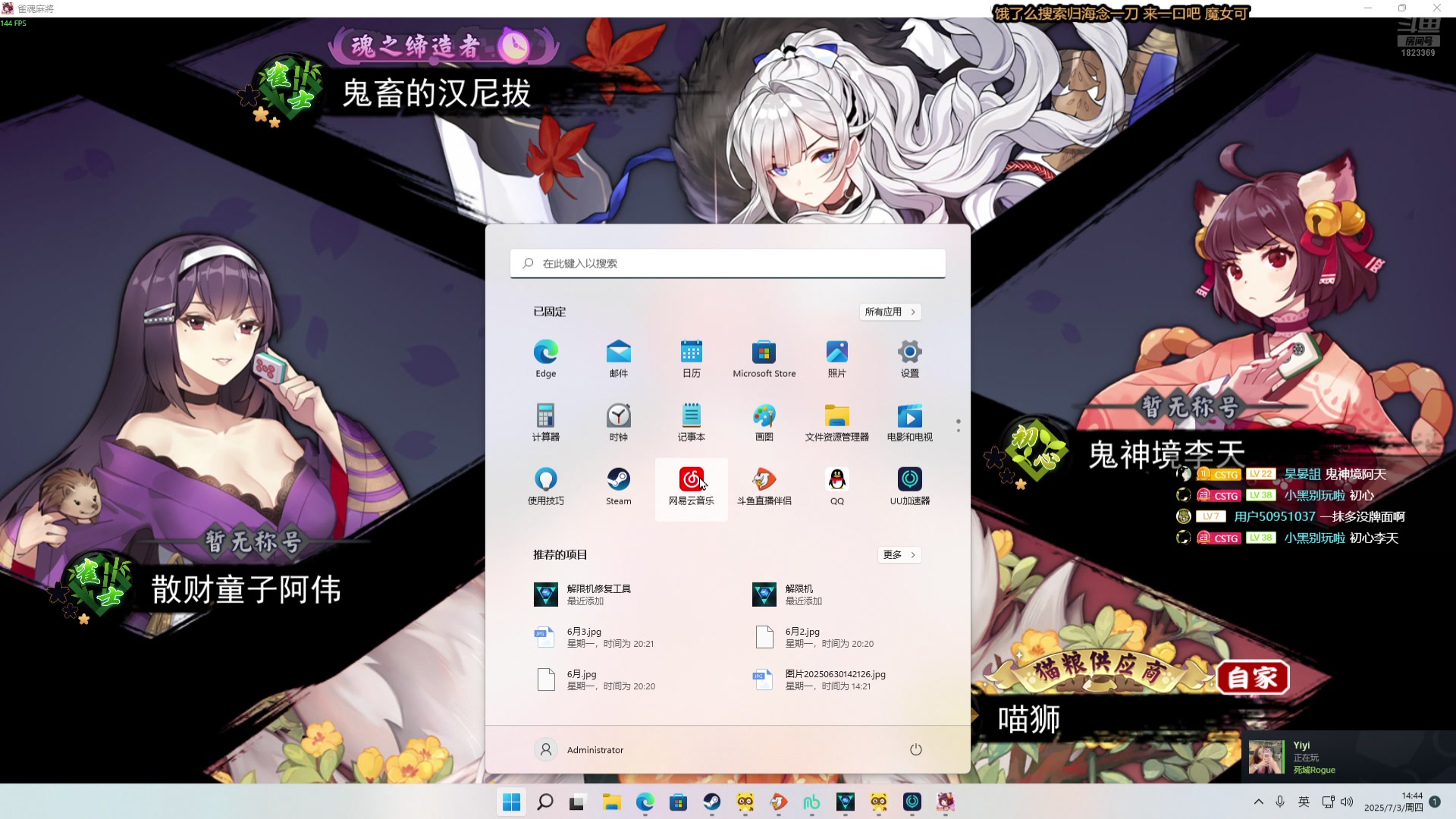Switch to the 雀魂 game taskbar icon
Image resolution: width=1456 pixels, height=819 pixels.
pyautogui.click(x=945, y=802)
